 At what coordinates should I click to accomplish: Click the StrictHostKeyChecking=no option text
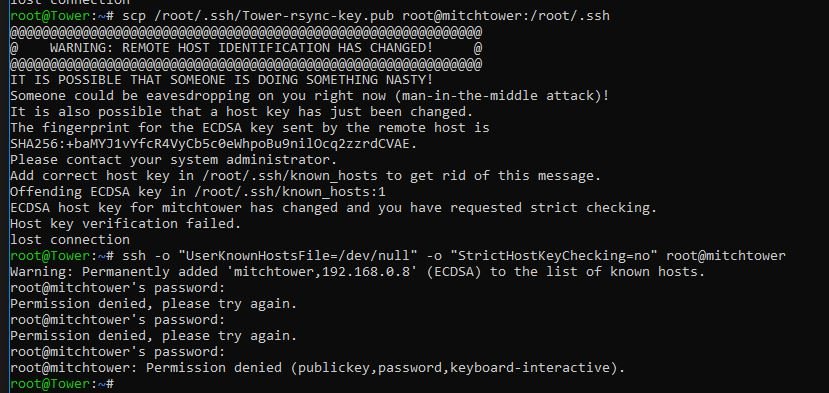coord(557,256)
